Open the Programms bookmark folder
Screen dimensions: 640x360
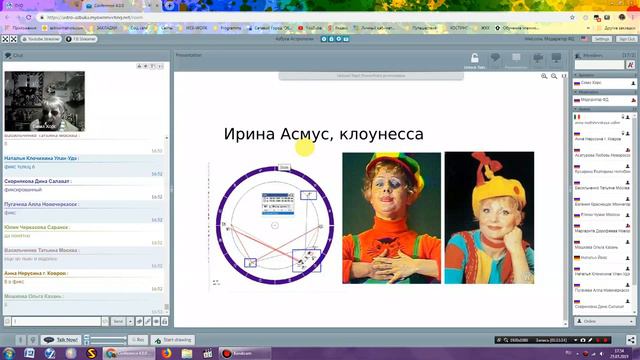point(227,28)
